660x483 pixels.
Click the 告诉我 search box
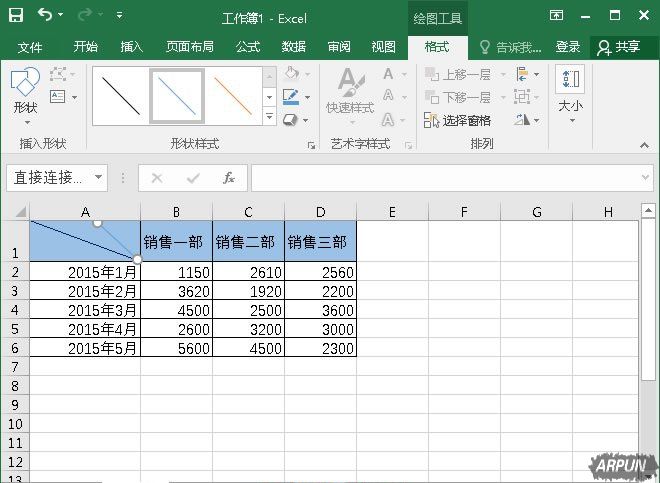click(510, 47)
